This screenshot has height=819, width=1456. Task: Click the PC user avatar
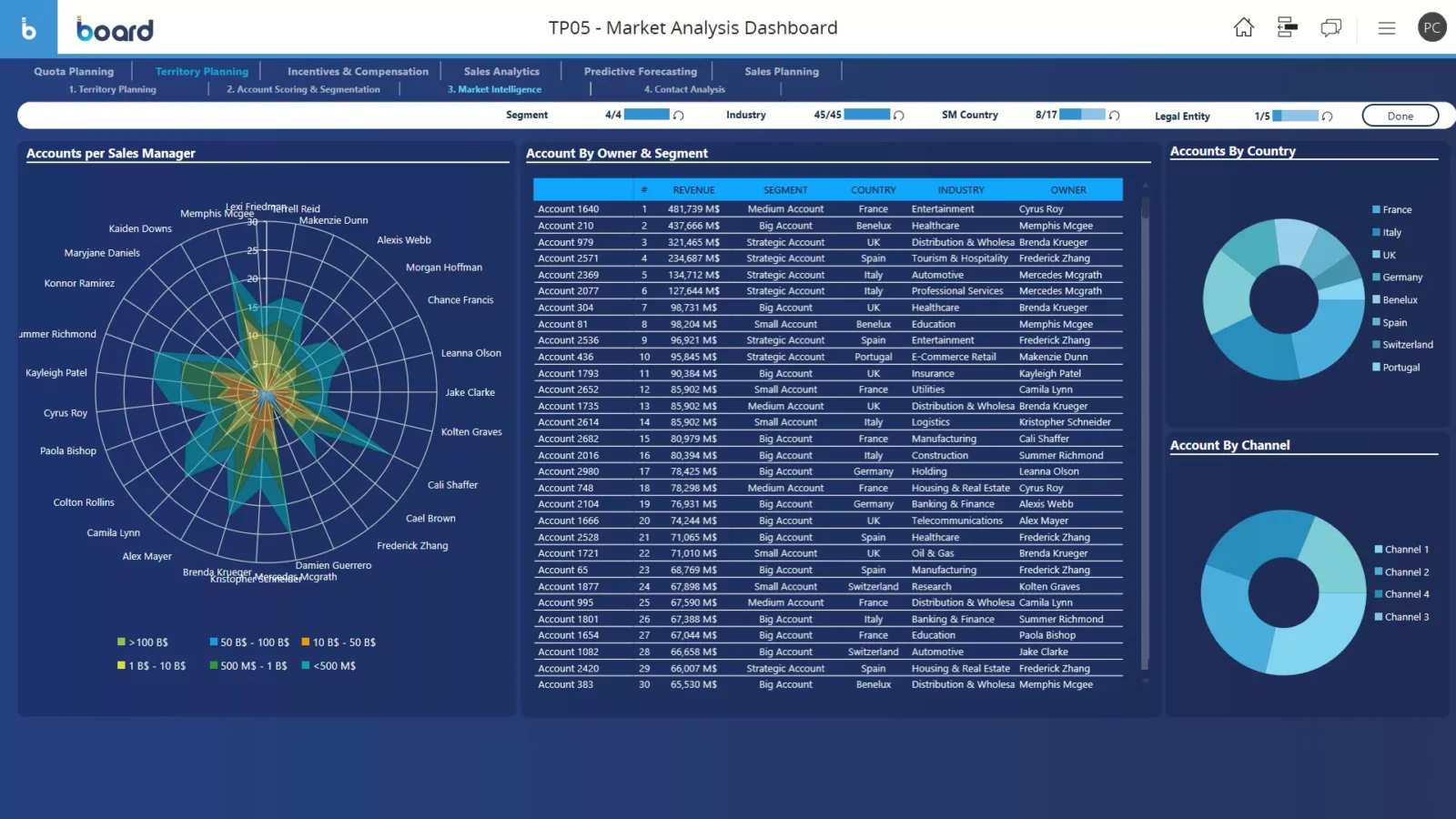click(x=1431, y=27)
